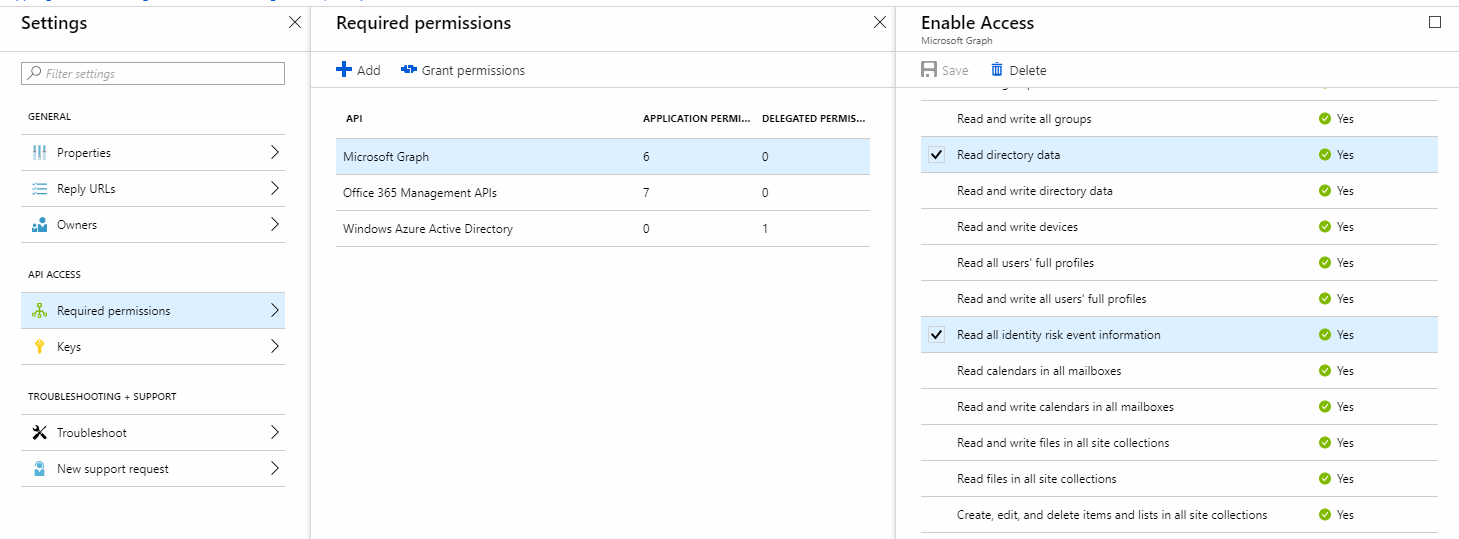Select Read and write files in all site collections
The height and width of the screenshot is (539, 1459).
[x=1179, y=443]
